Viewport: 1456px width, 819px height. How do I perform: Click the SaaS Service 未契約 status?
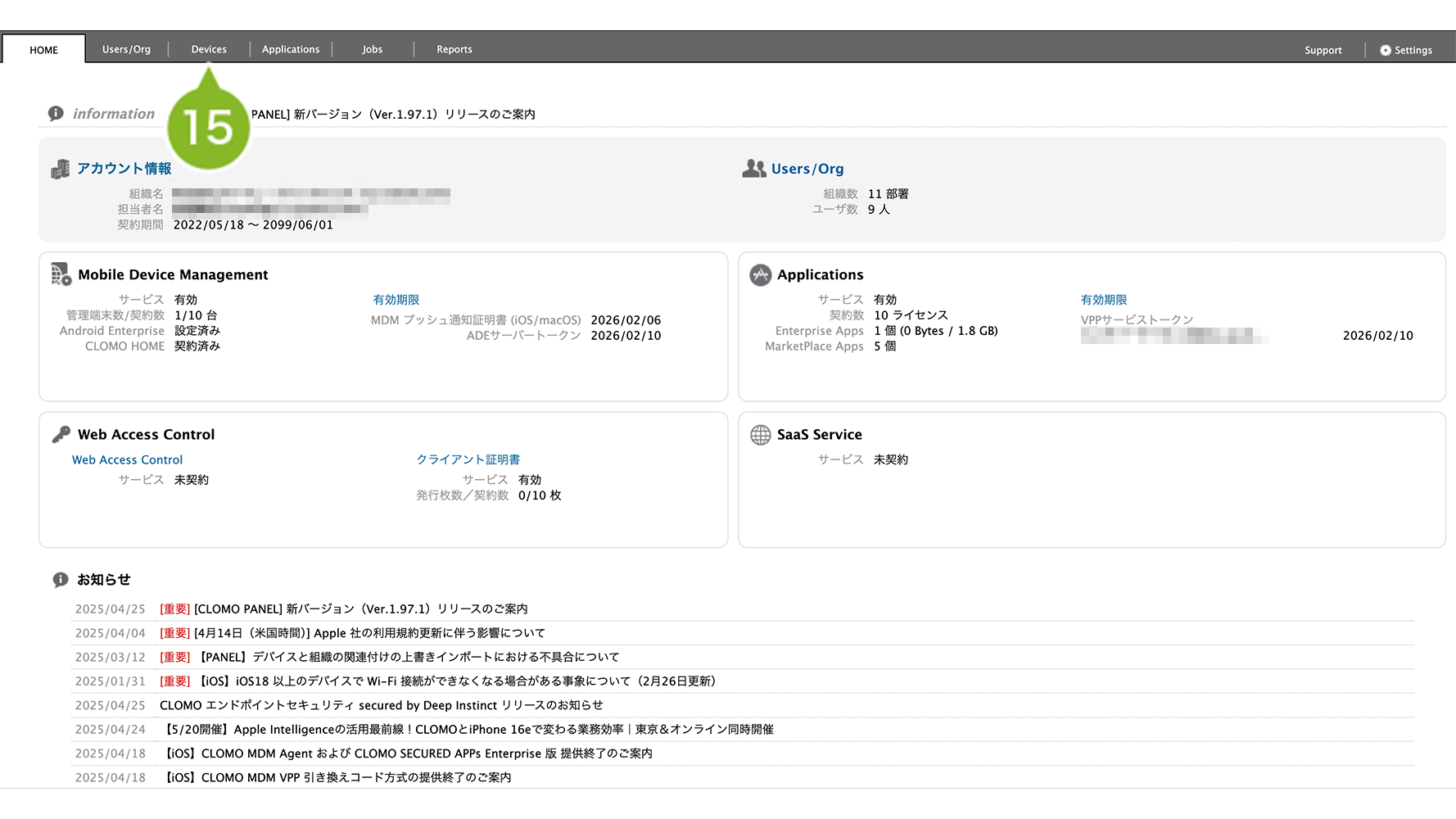[891, 459]
